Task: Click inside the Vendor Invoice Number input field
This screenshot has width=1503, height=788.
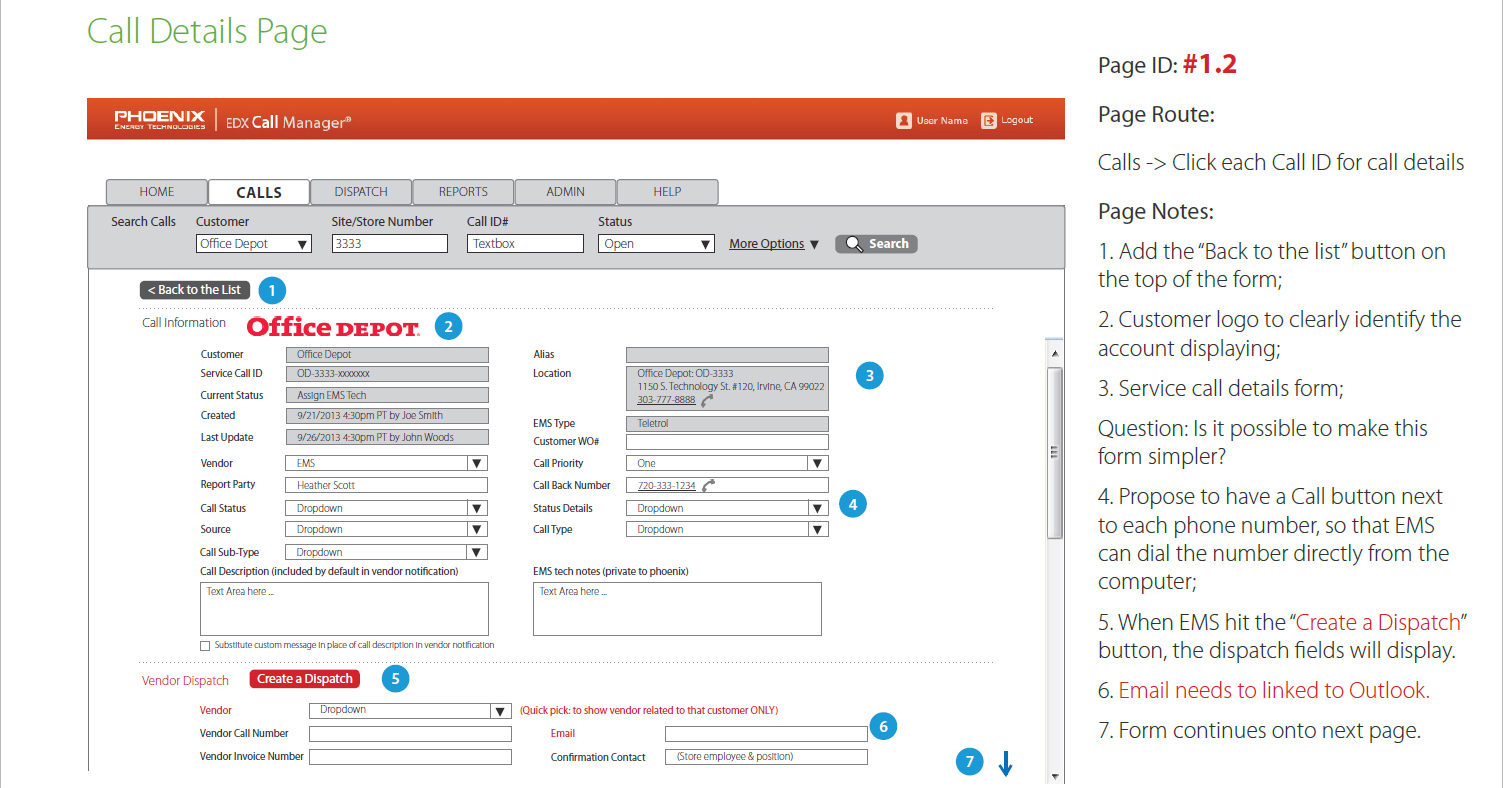Action: [x=410, y=756]
